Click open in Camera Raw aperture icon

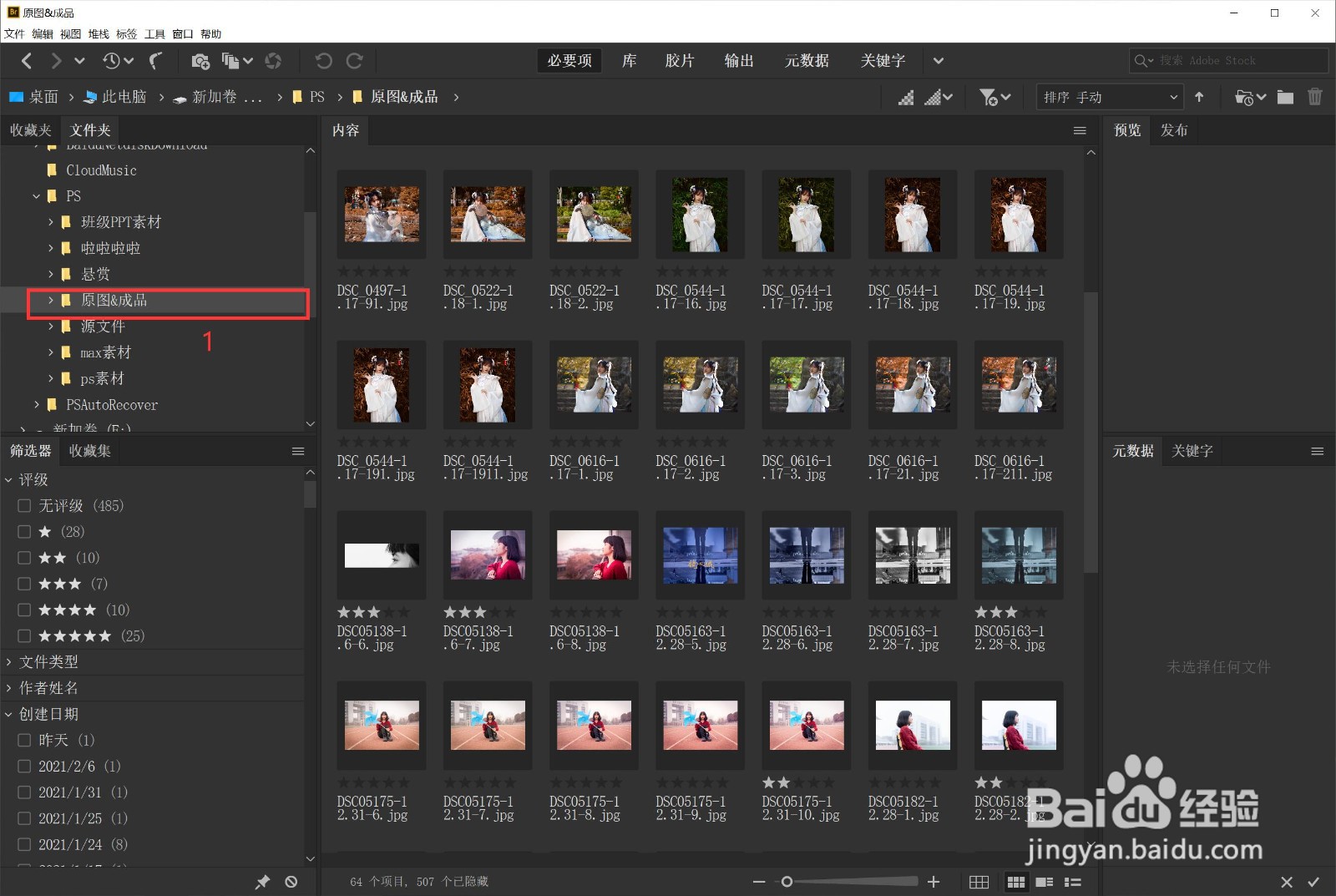[x=273, y=61]
